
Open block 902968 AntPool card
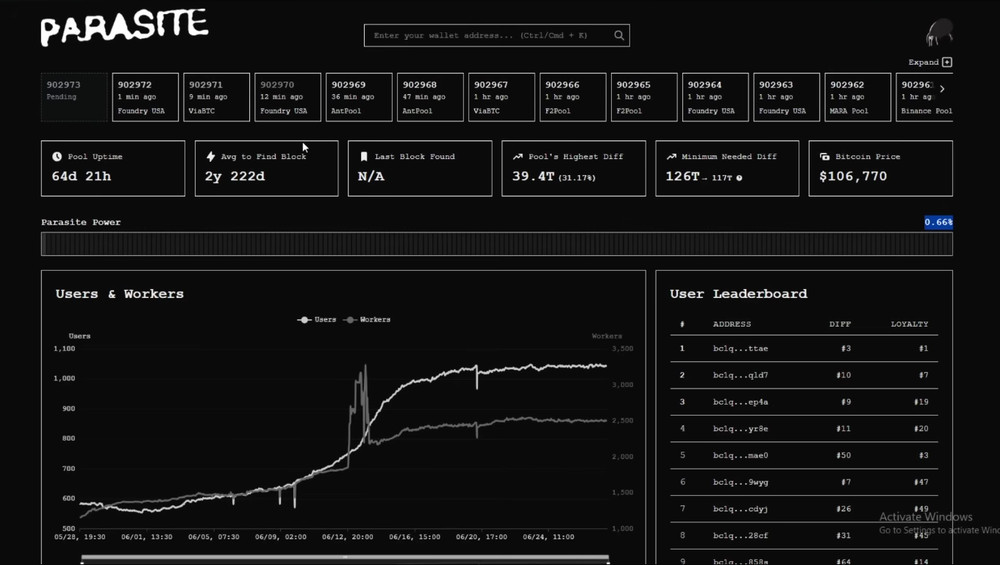(430, 97)
